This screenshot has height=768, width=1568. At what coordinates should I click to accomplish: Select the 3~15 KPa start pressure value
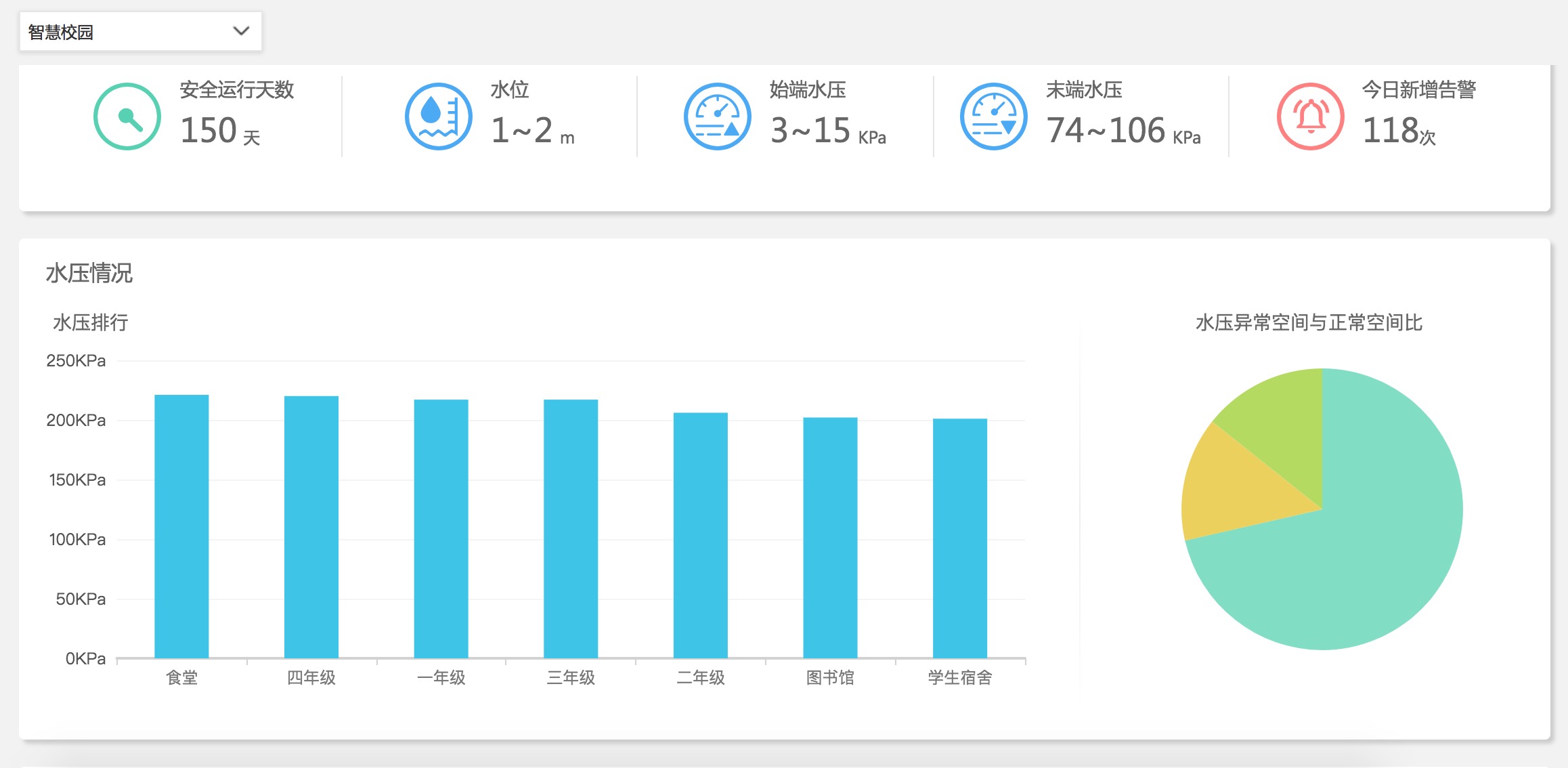coord(829,131)
